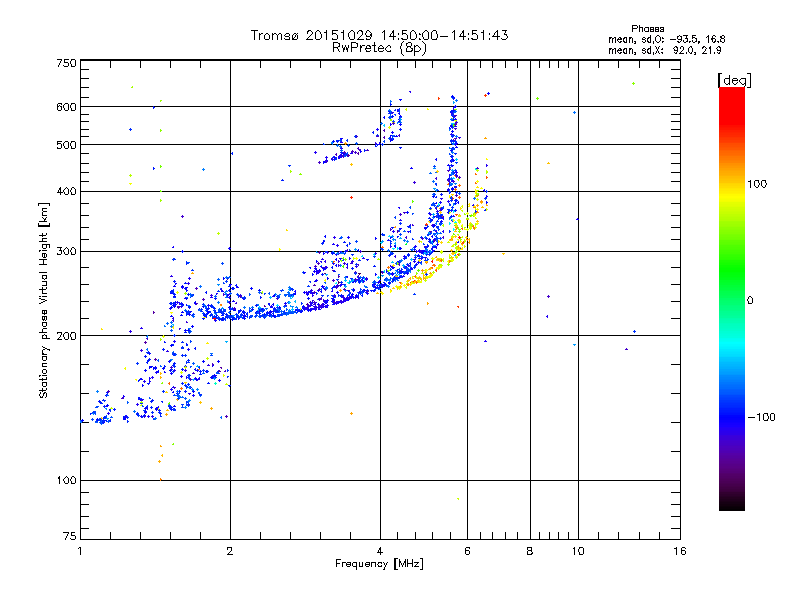The image size is (800, 600).
Task: Click the black bottom of the phase colorbar
Action: pyautogui.click(x=732, y=503)
